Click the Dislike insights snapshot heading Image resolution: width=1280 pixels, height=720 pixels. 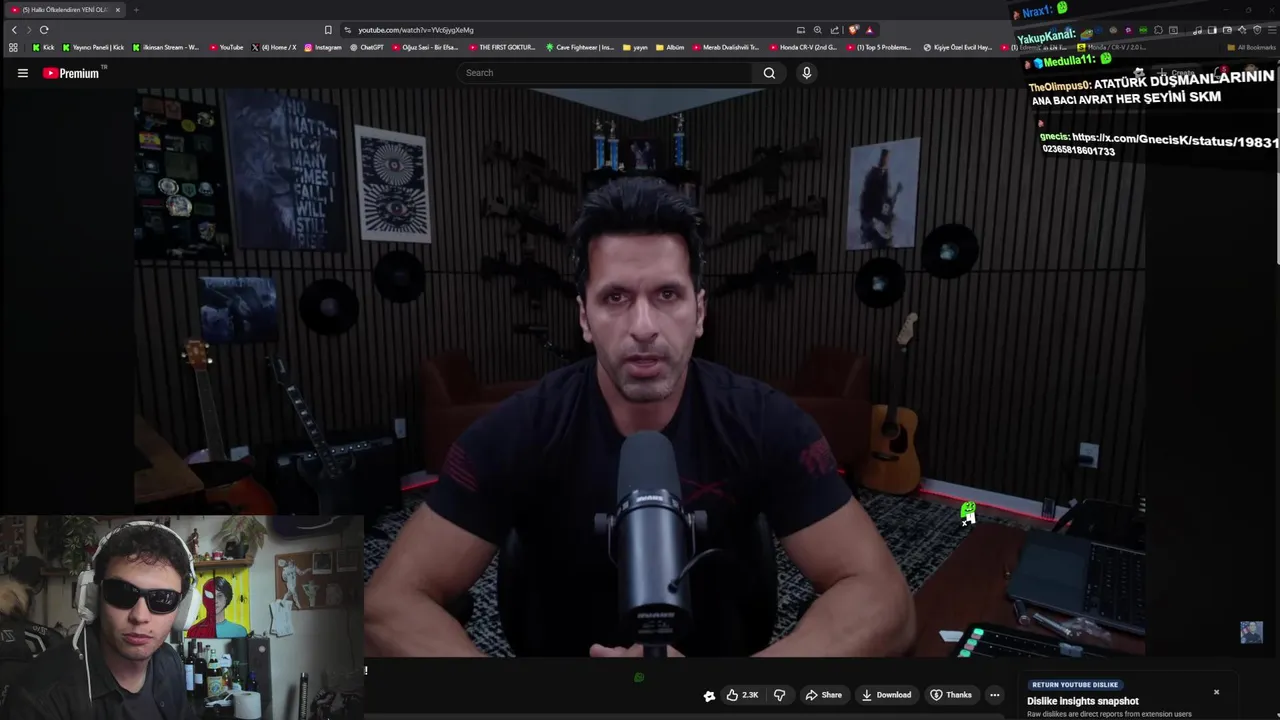pyautogui.click(x=1083, y=701)
